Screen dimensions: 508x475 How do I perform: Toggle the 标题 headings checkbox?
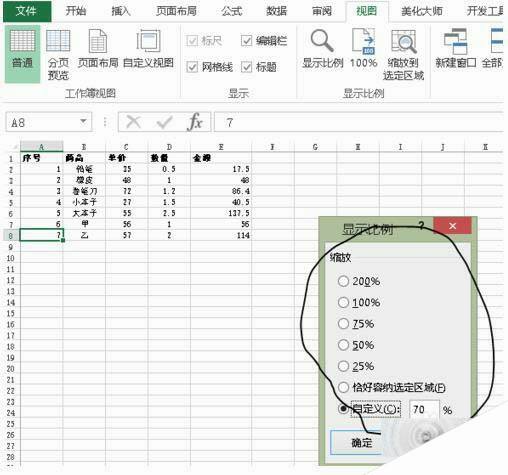246,67
